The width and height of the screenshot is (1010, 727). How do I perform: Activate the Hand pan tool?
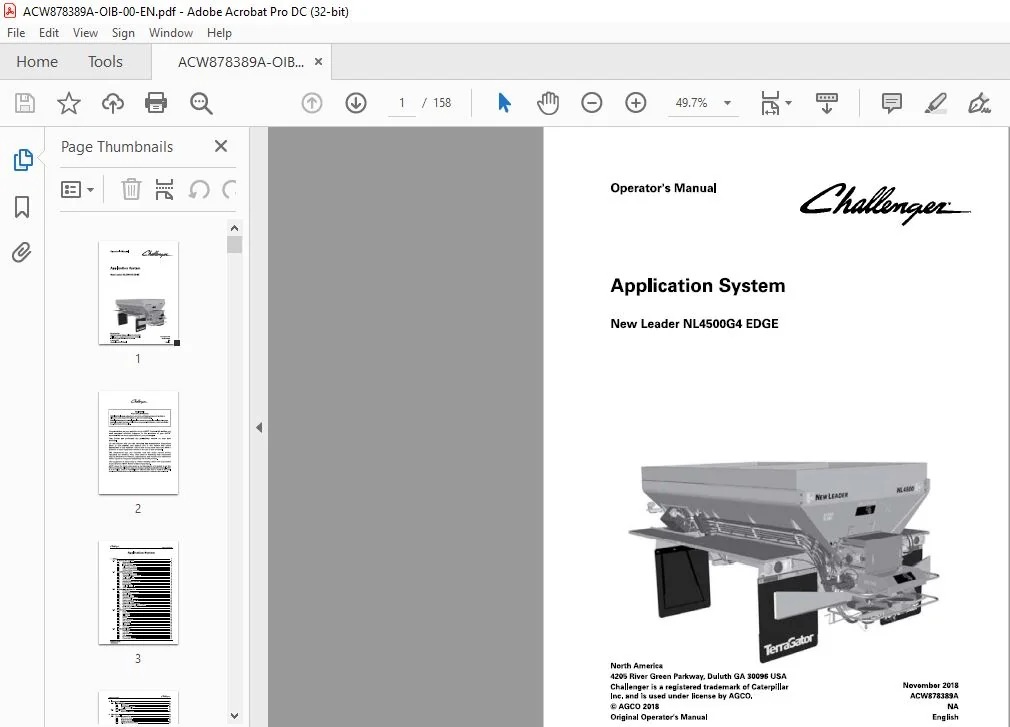tap(548, 103)
